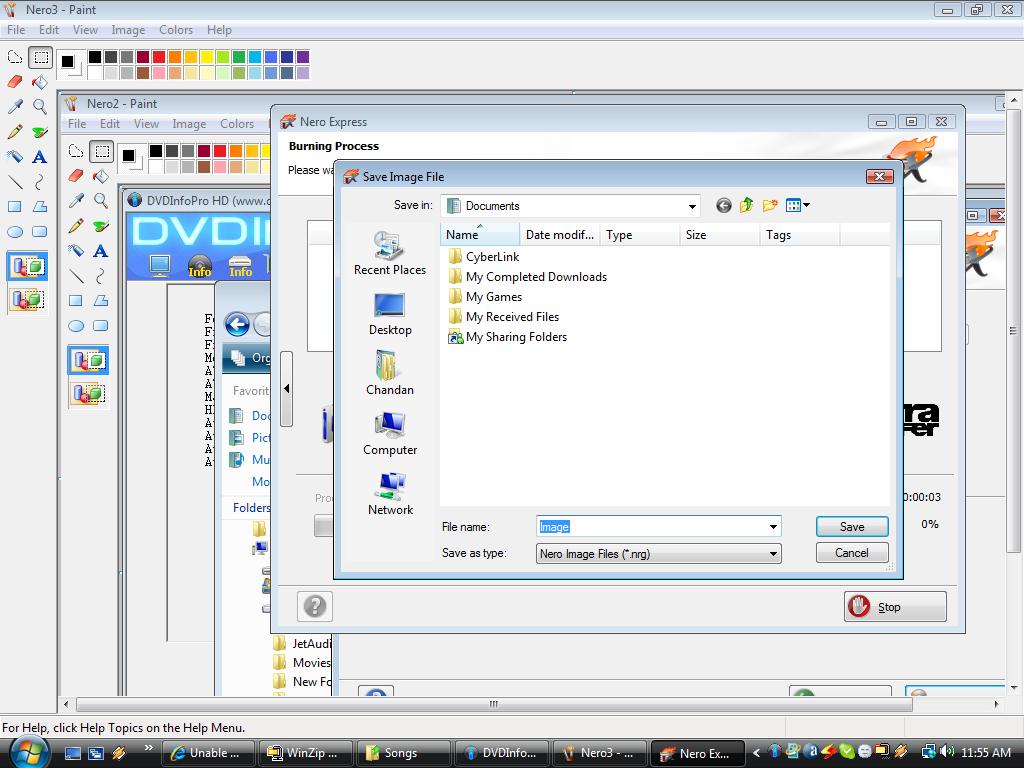Collapse the side panel arrow in Nero Express
The image size is (1024, 768).
click(x=286, y=389)
